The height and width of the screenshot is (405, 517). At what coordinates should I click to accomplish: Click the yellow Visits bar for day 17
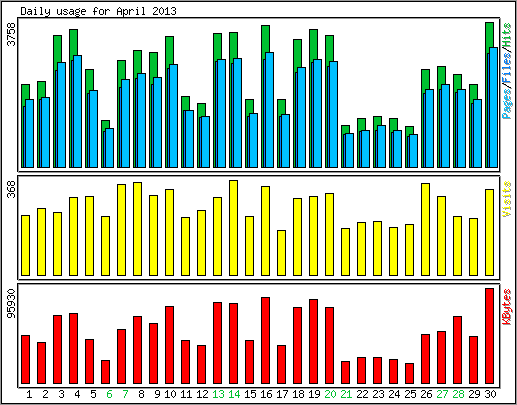pos(282,253)
